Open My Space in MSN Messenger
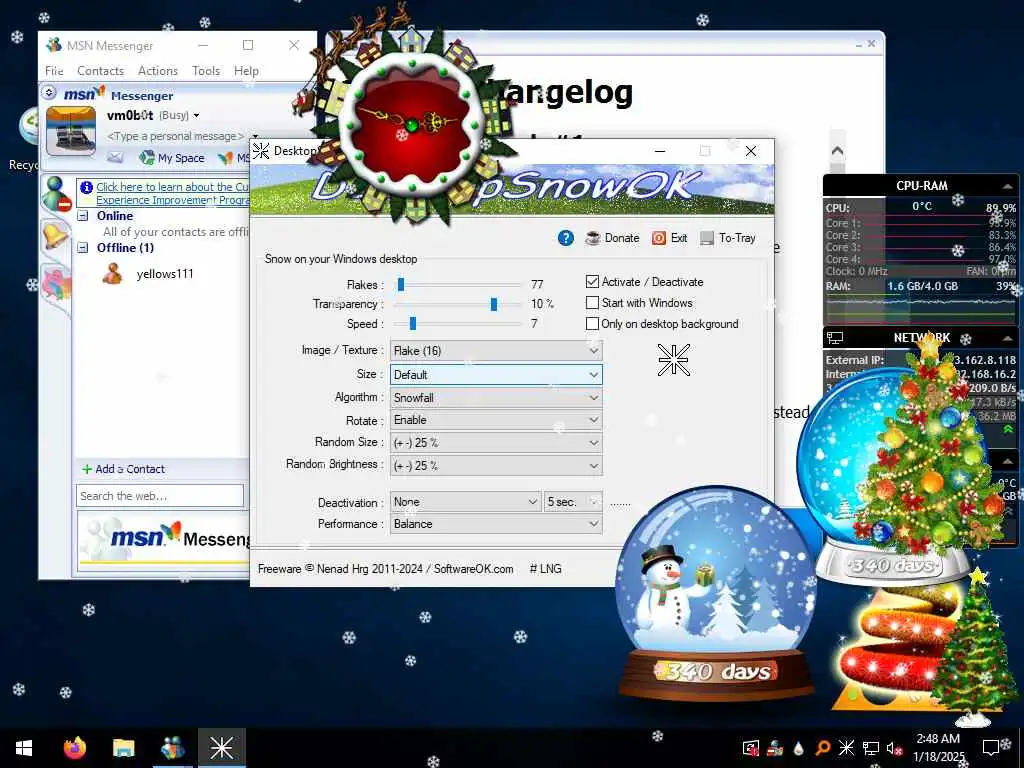Viewport: 1024px width, 768px height. coord(172,158)
